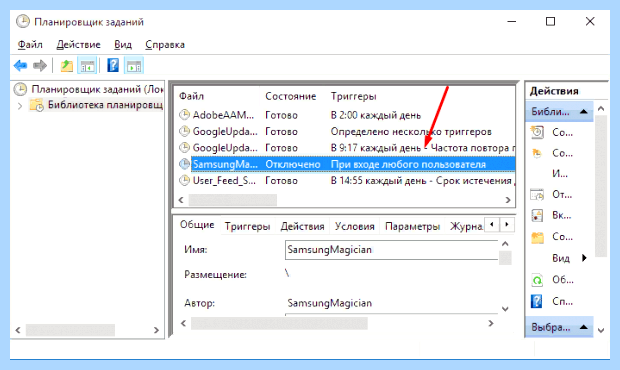Click the up-one-level folder toolbar icon
Screen dimensions: 620x370
point(67,66)
